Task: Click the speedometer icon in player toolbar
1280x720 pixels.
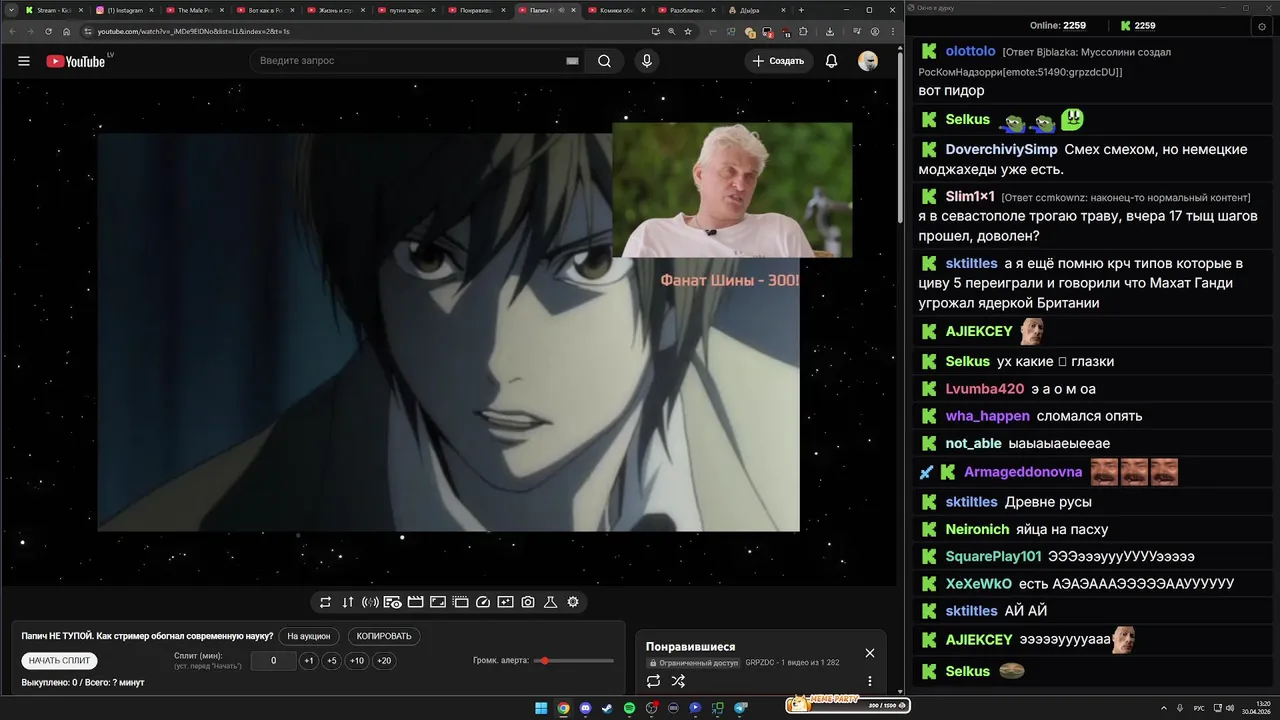Action: [483, 602]
